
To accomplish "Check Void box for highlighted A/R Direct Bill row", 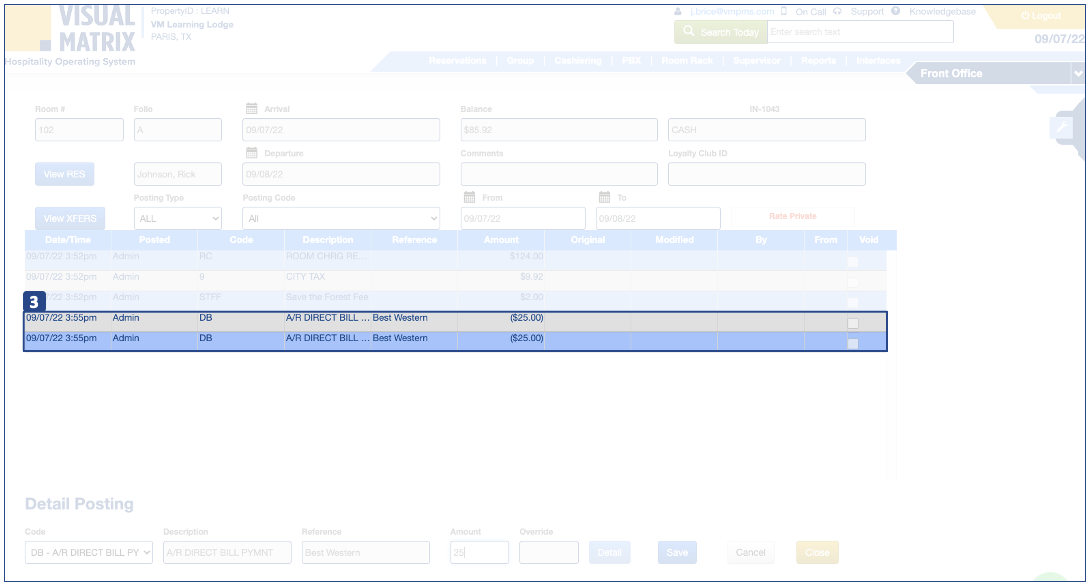I will [852, 343].
